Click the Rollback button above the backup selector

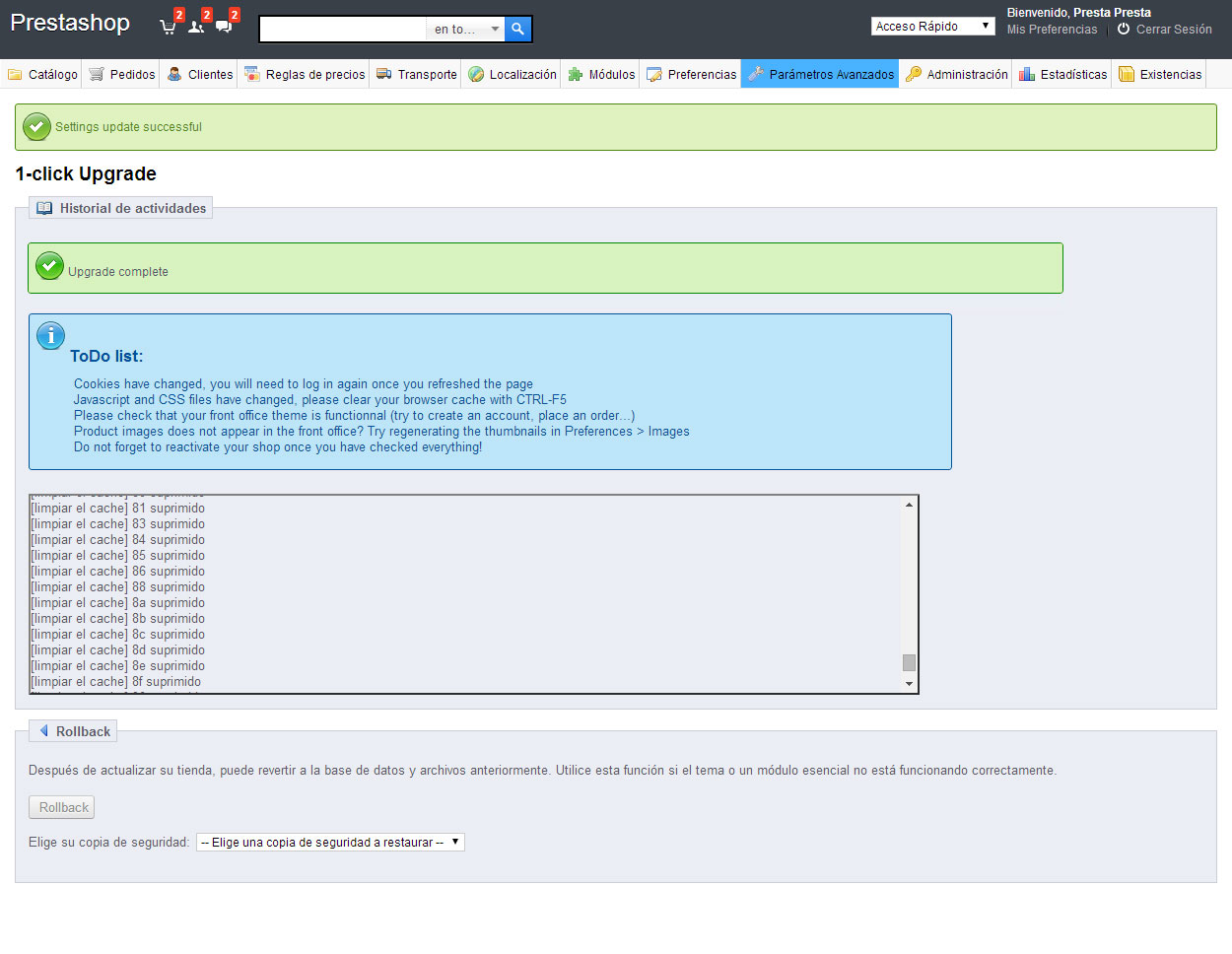tap(62, 807)
